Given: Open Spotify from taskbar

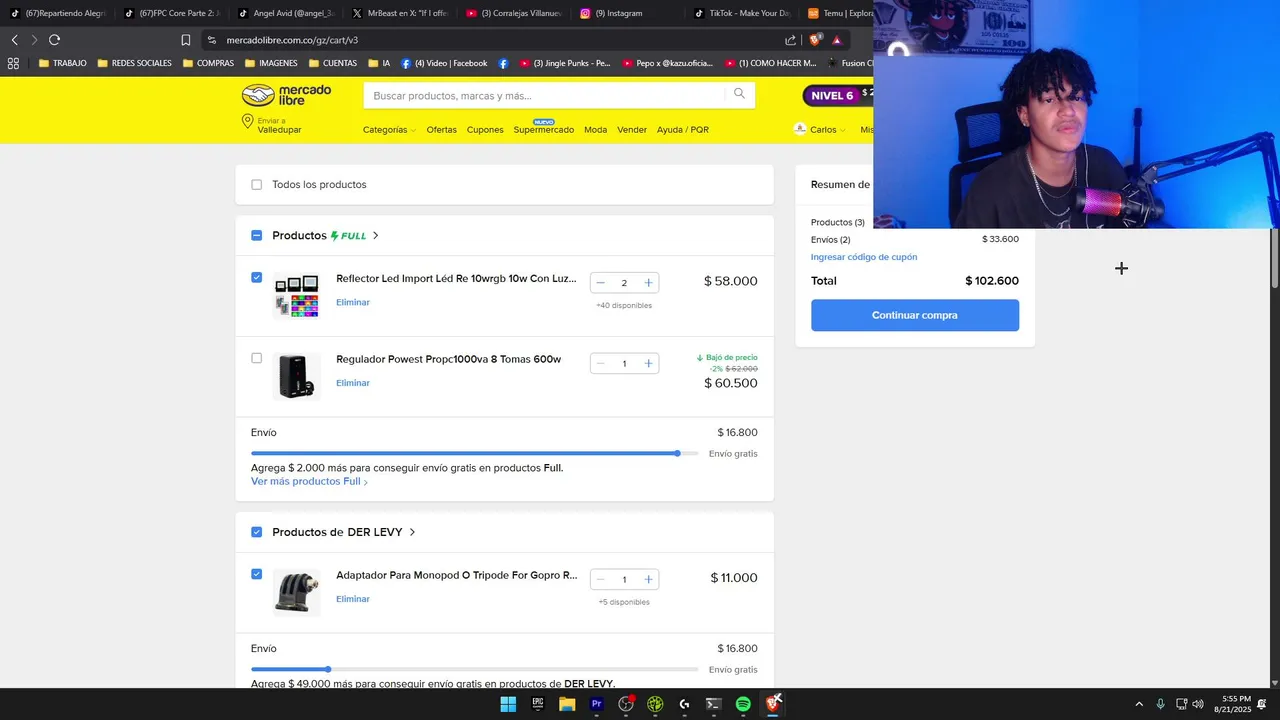Looking at the screenshot, I should click(x=743, y=704).
